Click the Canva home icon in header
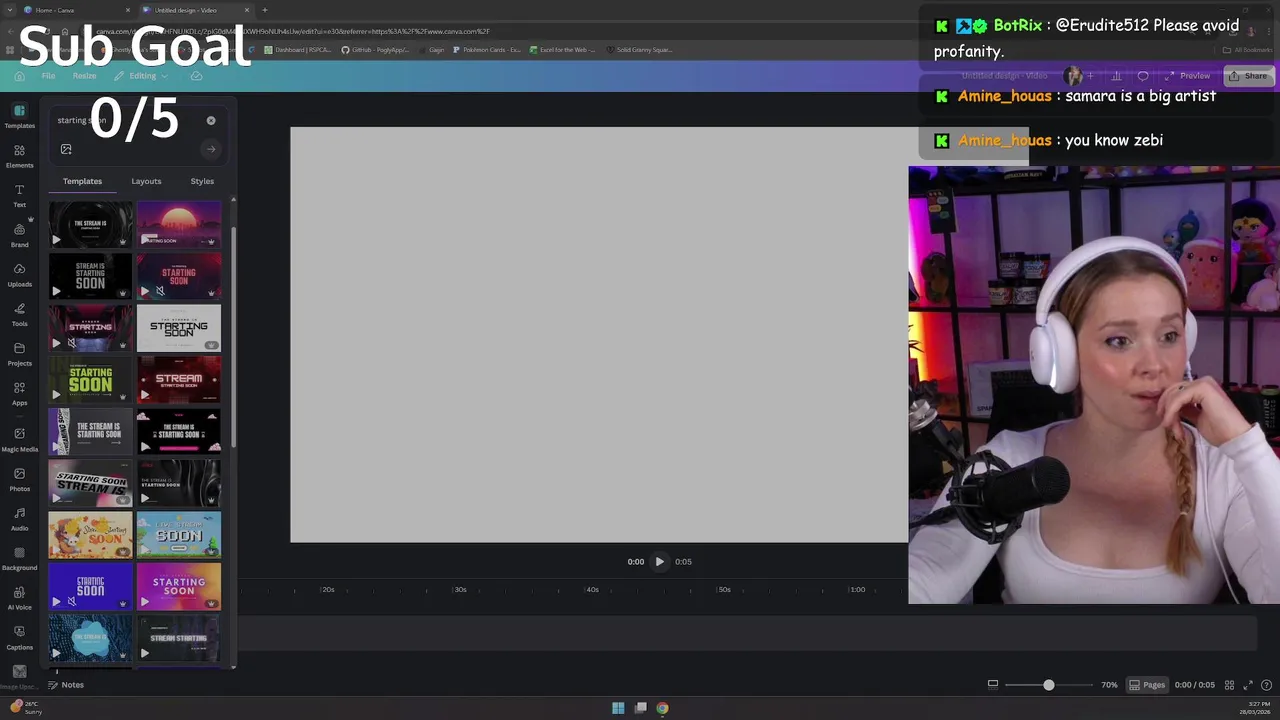1280x720 pixels. [19, 76]
